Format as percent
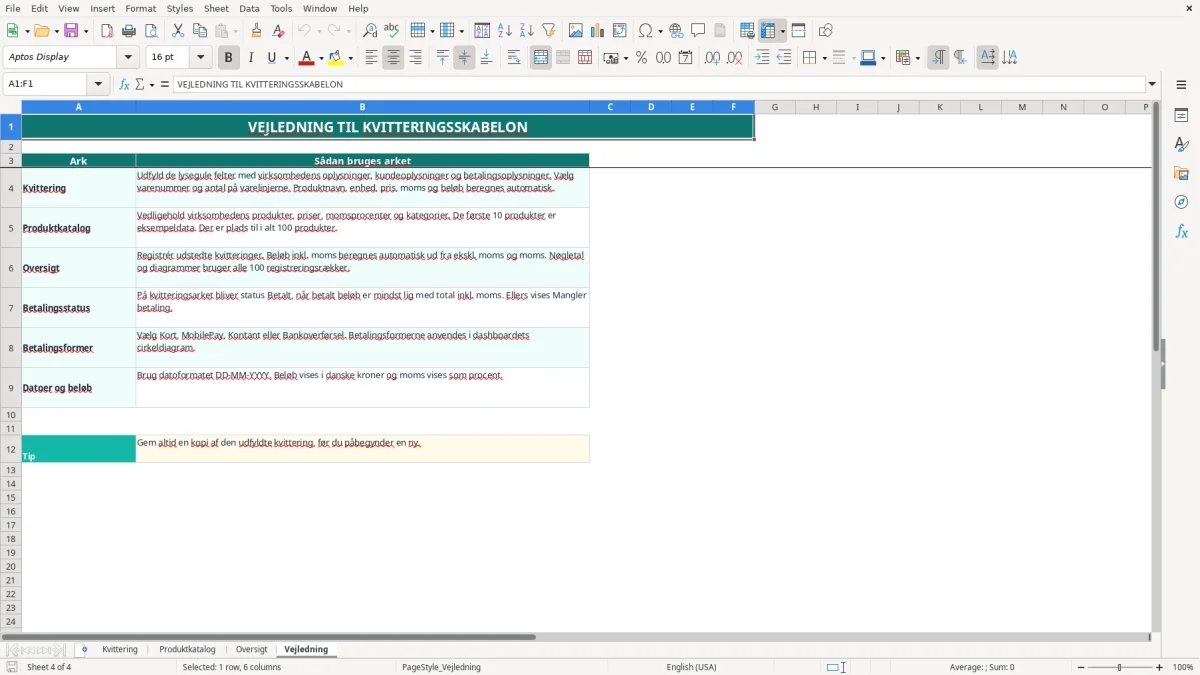1200x675 pixels. tap(641, 58)
